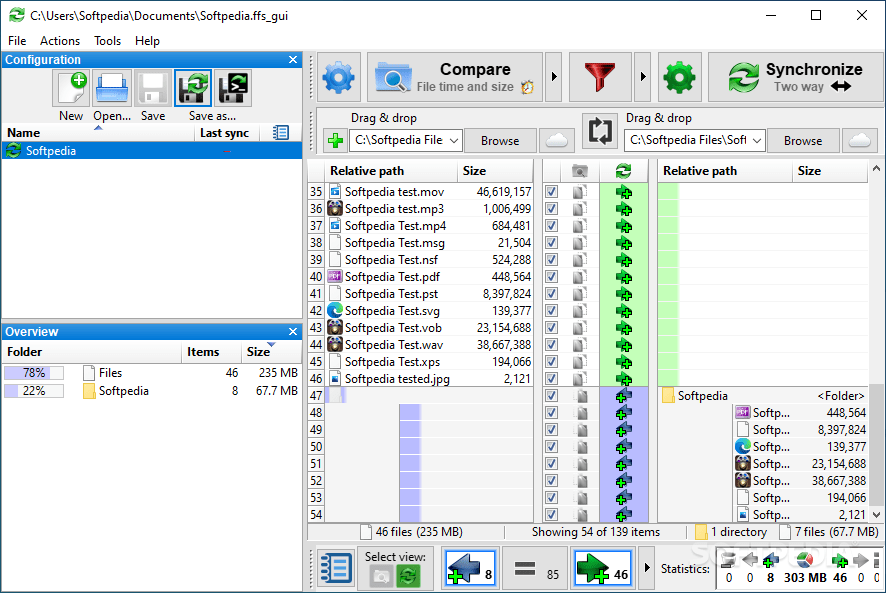The height and width of the screenshot is (593, 886).
Task: Browse for right folder
Action: click(x=803, y=141)
